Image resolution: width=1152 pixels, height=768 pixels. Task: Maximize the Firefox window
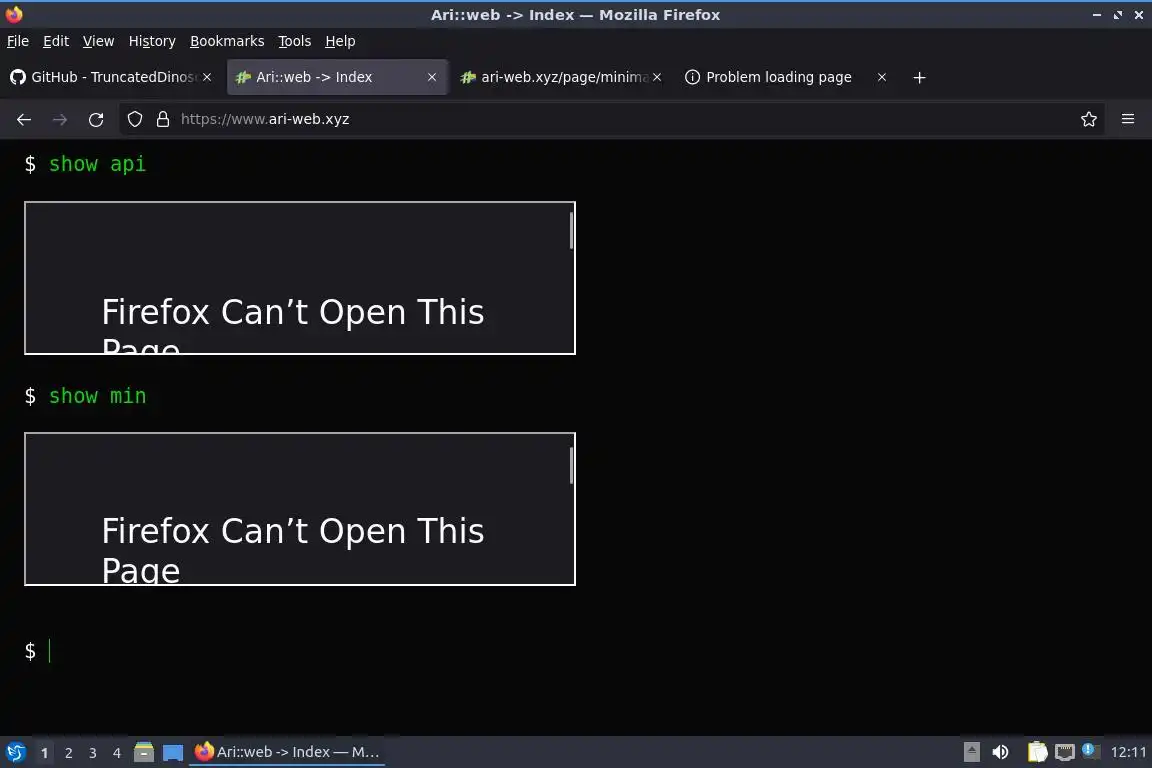coord(1117,15)
